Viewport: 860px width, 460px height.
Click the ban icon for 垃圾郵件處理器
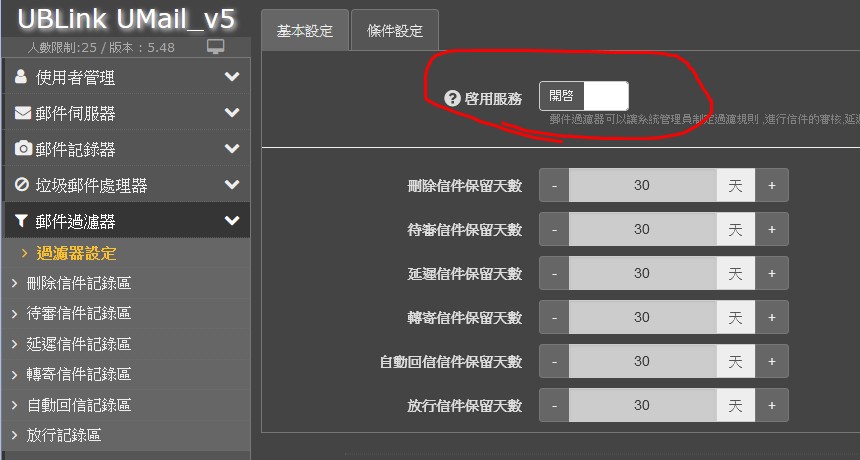[x=22, y=184]
